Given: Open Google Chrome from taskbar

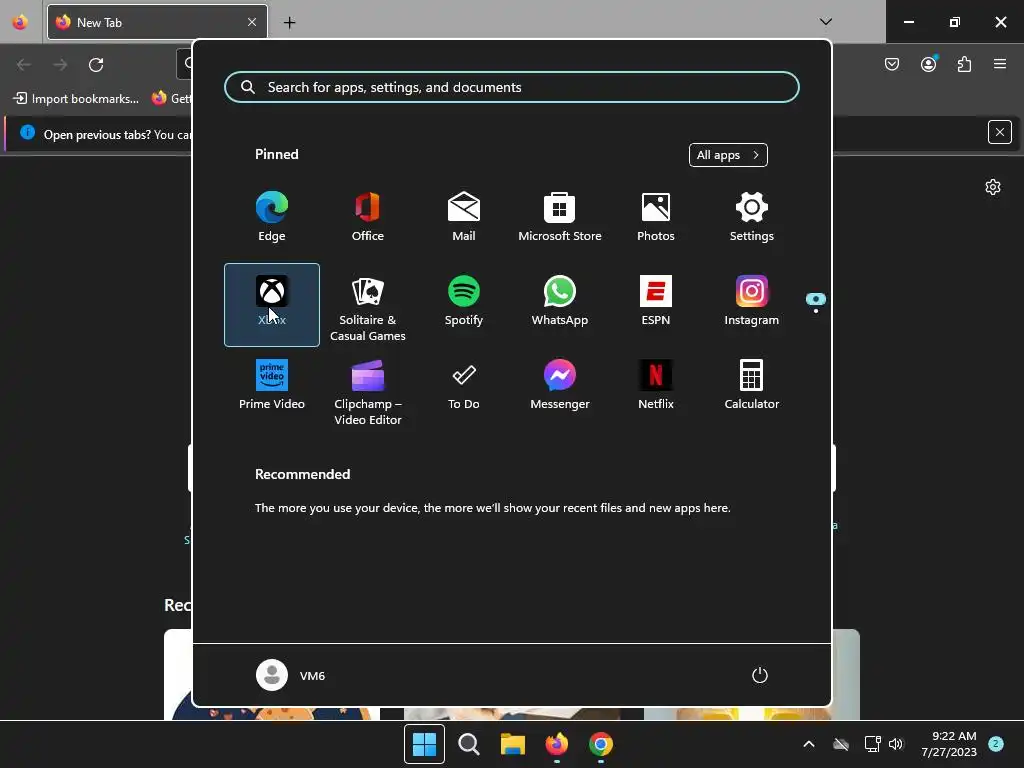Looking at the screenshot, I should click(601, 744).
